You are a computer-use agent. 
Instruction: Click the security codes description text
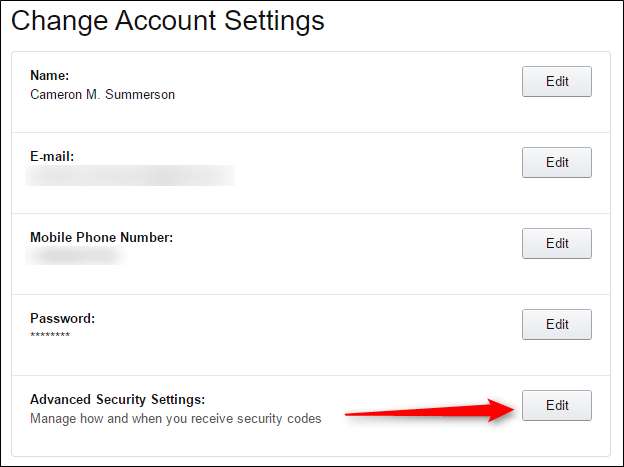click(x=176, y=418)
